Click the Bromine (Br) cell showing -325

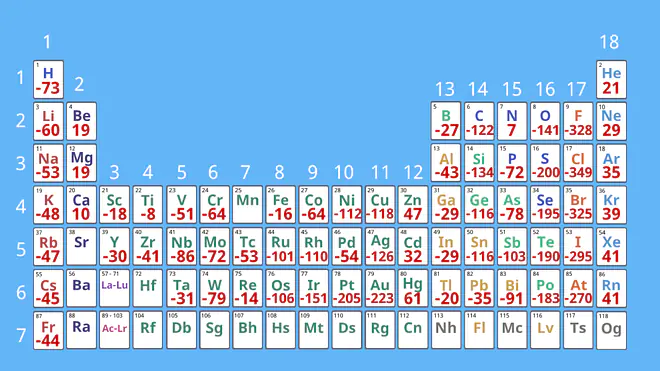click(578, 205)
